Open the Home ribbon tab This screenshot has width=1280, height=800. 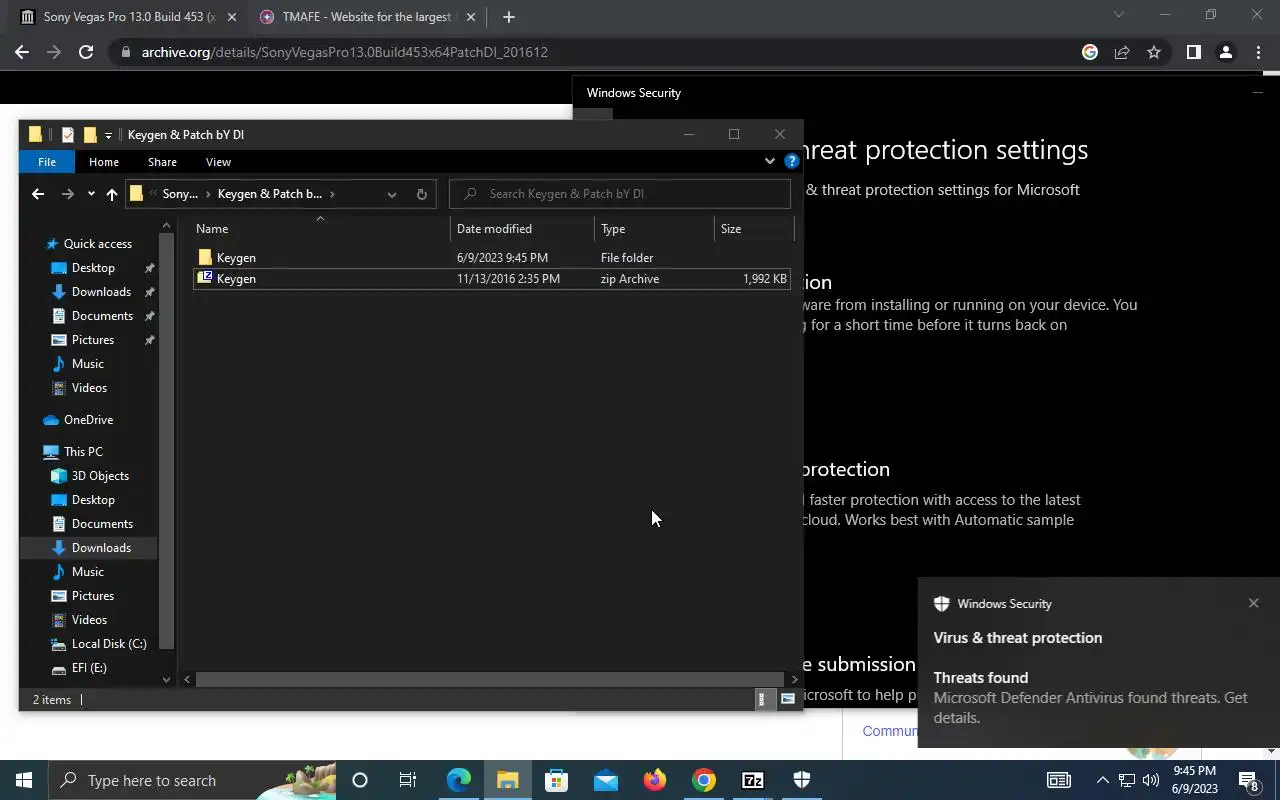tap(103, 162)
